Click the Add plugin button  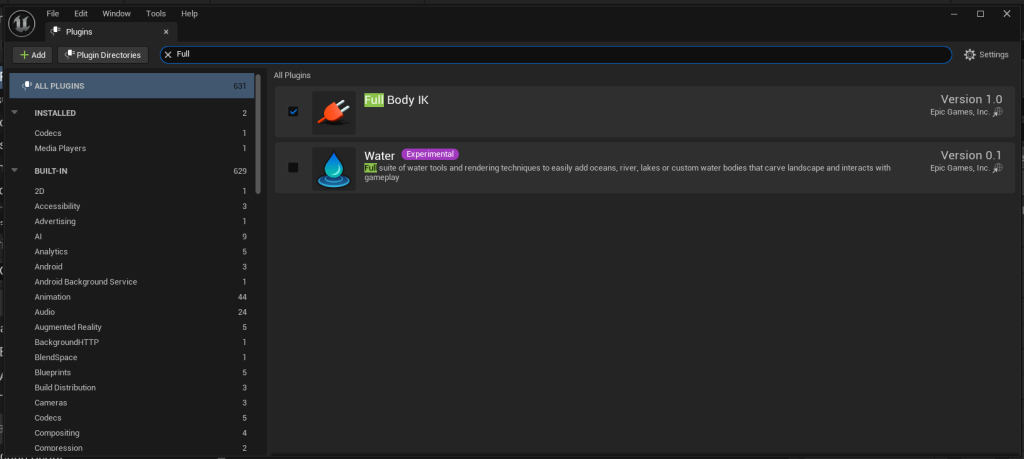click(33, 55)
